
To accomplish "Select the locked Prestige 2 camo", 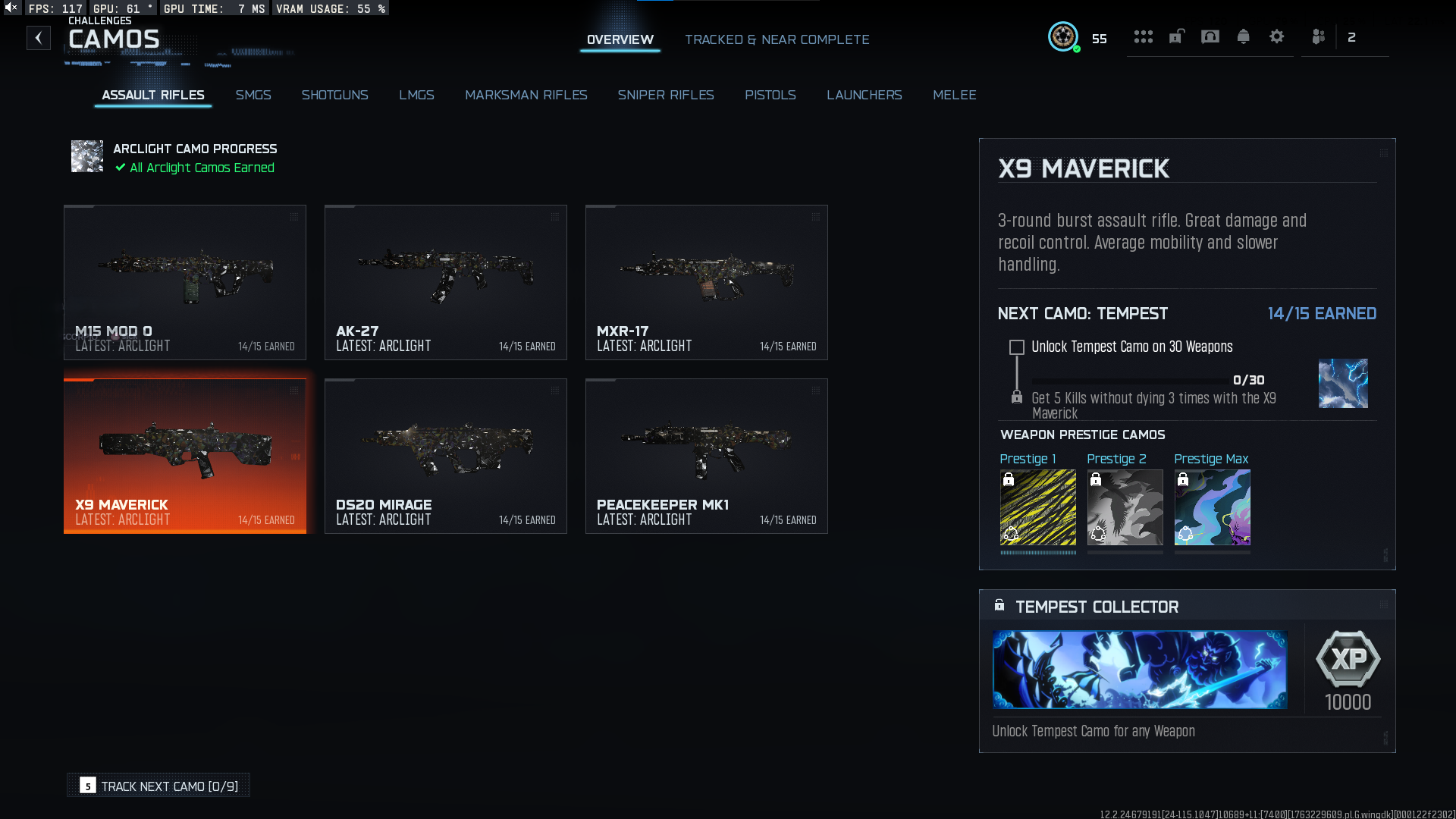I will point(1125,507).
